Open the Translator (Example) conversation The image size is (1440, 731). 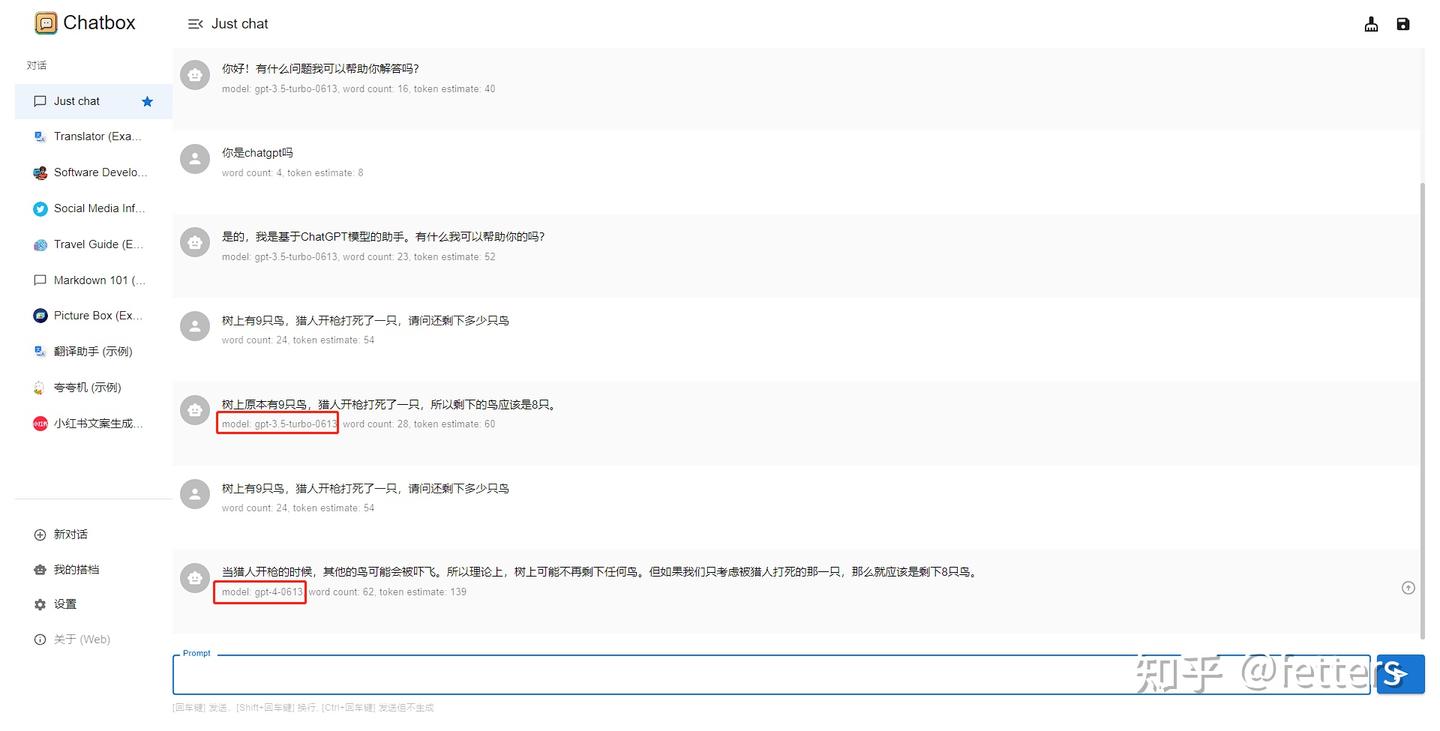click(x=90, y=136)
